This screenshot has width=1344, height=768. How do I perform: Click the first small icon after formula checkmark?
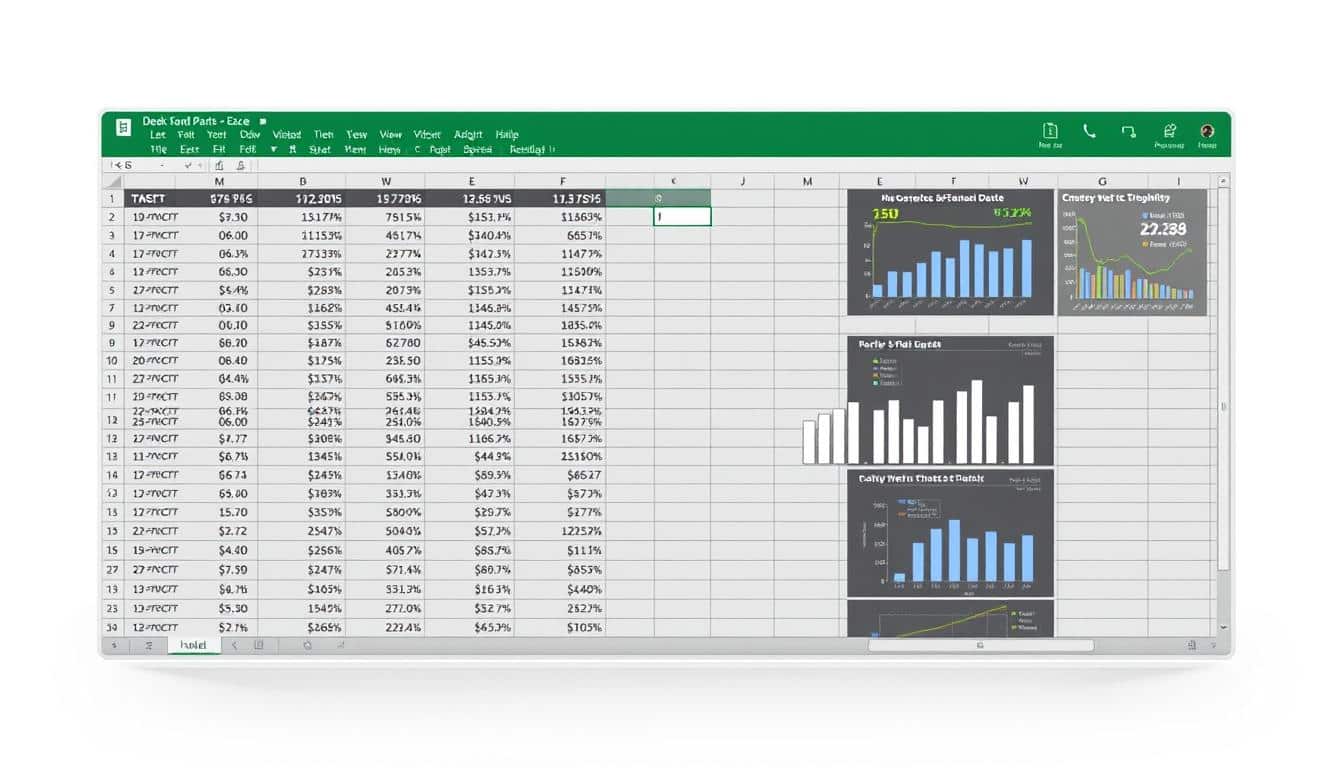click(219, 165)
